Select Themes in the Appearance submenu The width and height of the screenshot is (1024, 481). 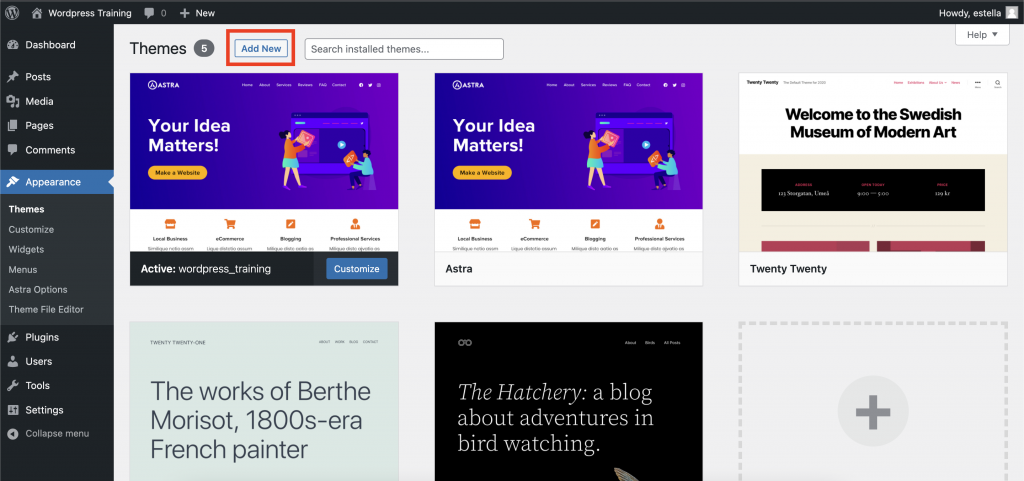pos(27,209)
